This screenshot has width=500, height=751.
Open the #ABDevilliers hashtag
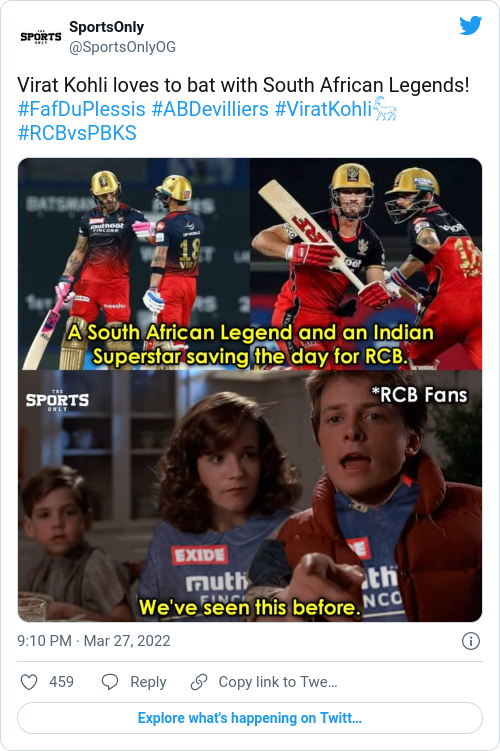(x=210, y=109)
